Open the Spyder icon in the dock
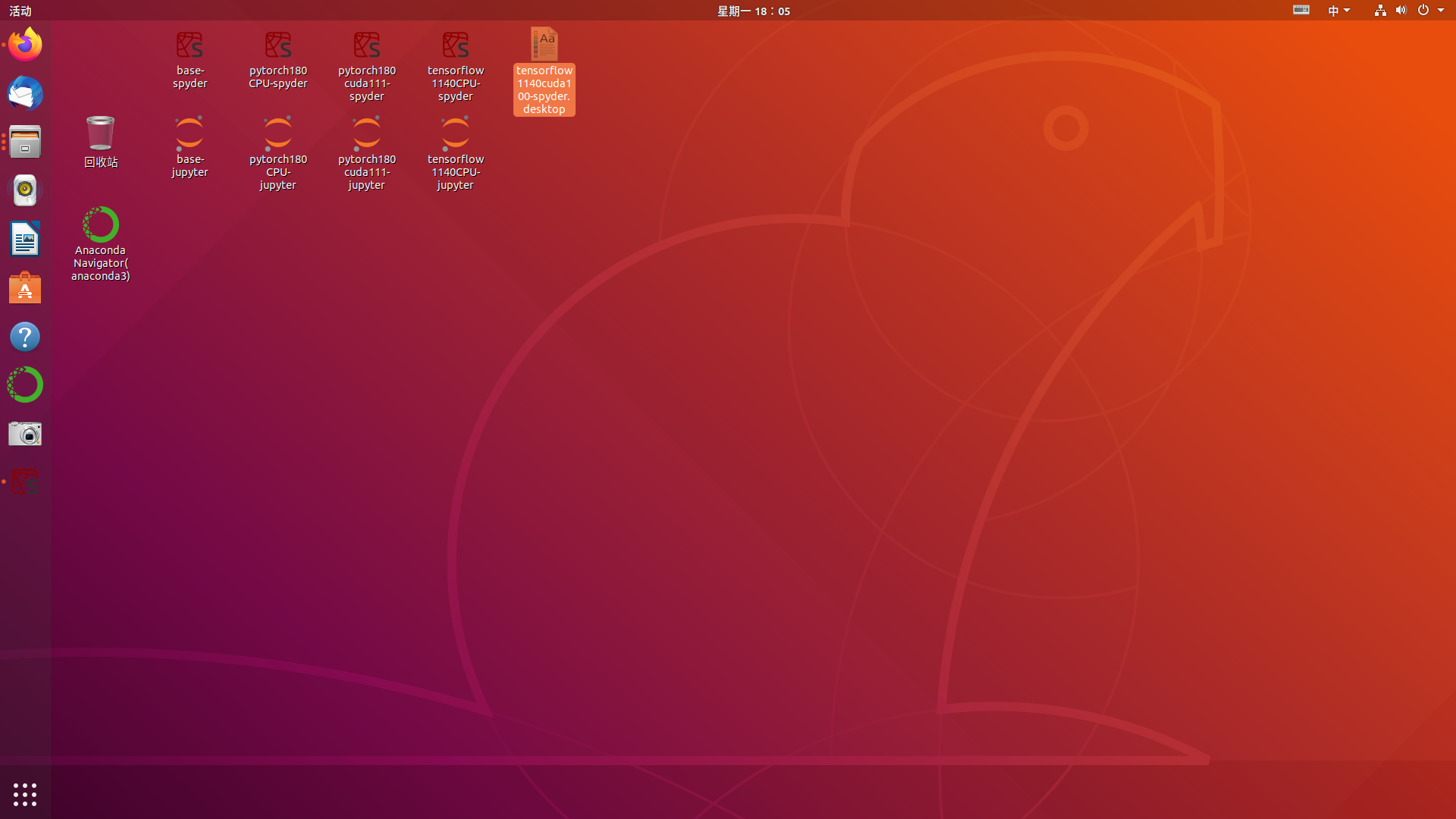This screenshot has height=819, width=1456. point(25,482)
